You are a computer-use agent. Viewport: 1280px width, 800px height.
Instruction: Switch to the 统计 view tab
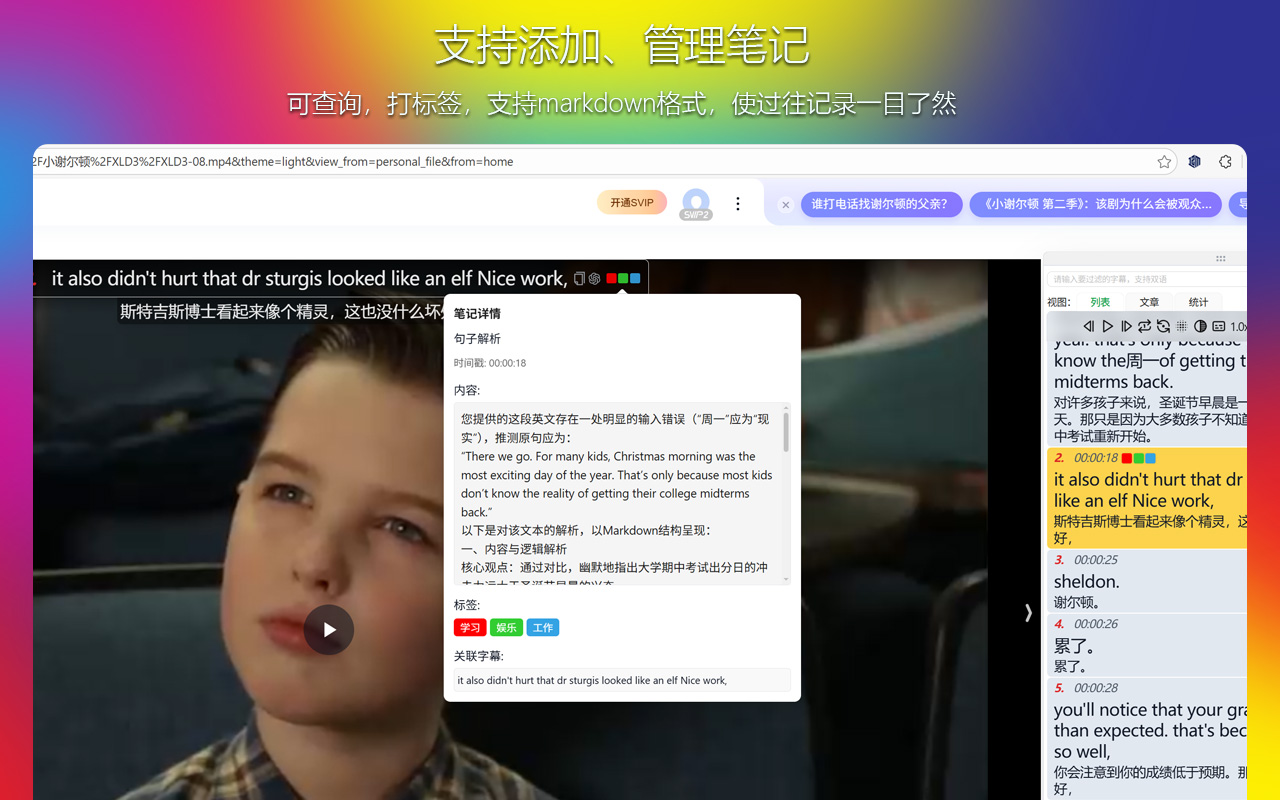click(1199, 302)
